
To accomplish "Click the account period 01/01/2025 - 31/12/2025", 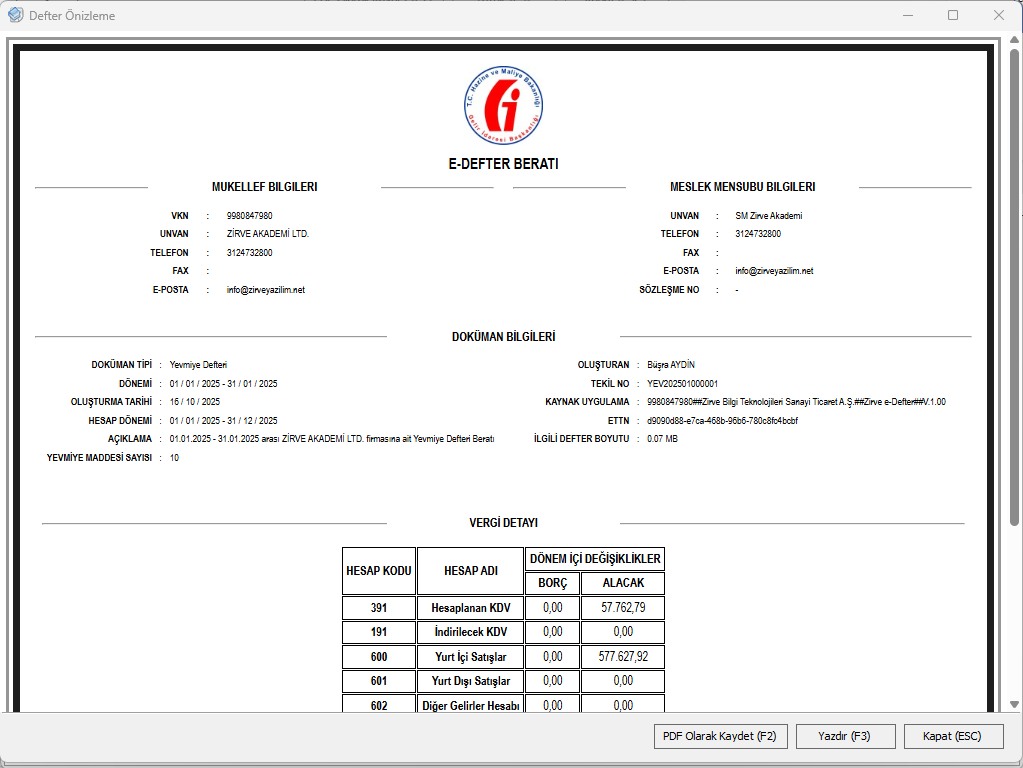I will click(x=223, y=420).
